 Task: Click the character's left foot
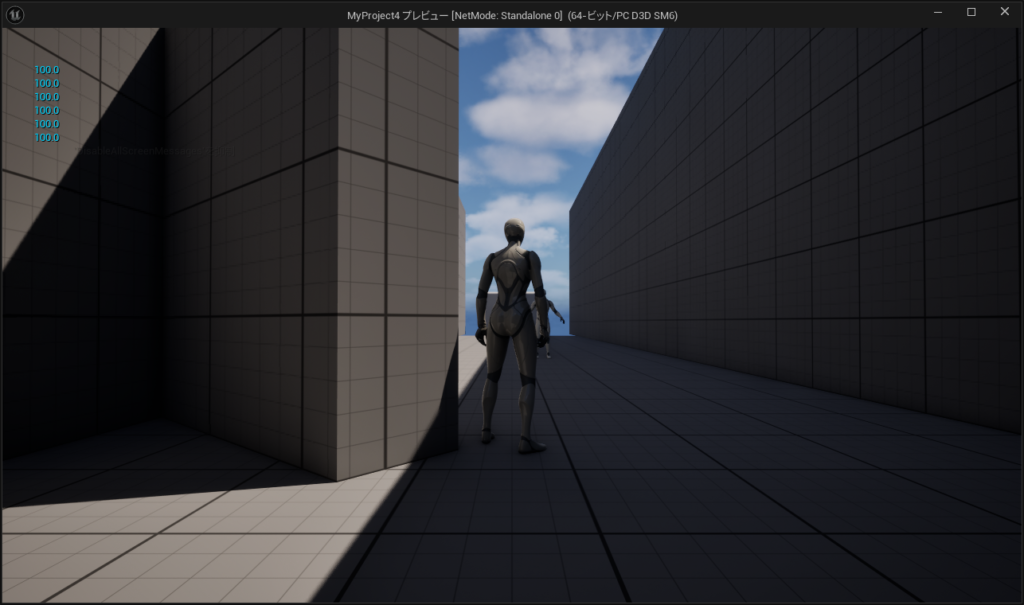pos(487,436)
